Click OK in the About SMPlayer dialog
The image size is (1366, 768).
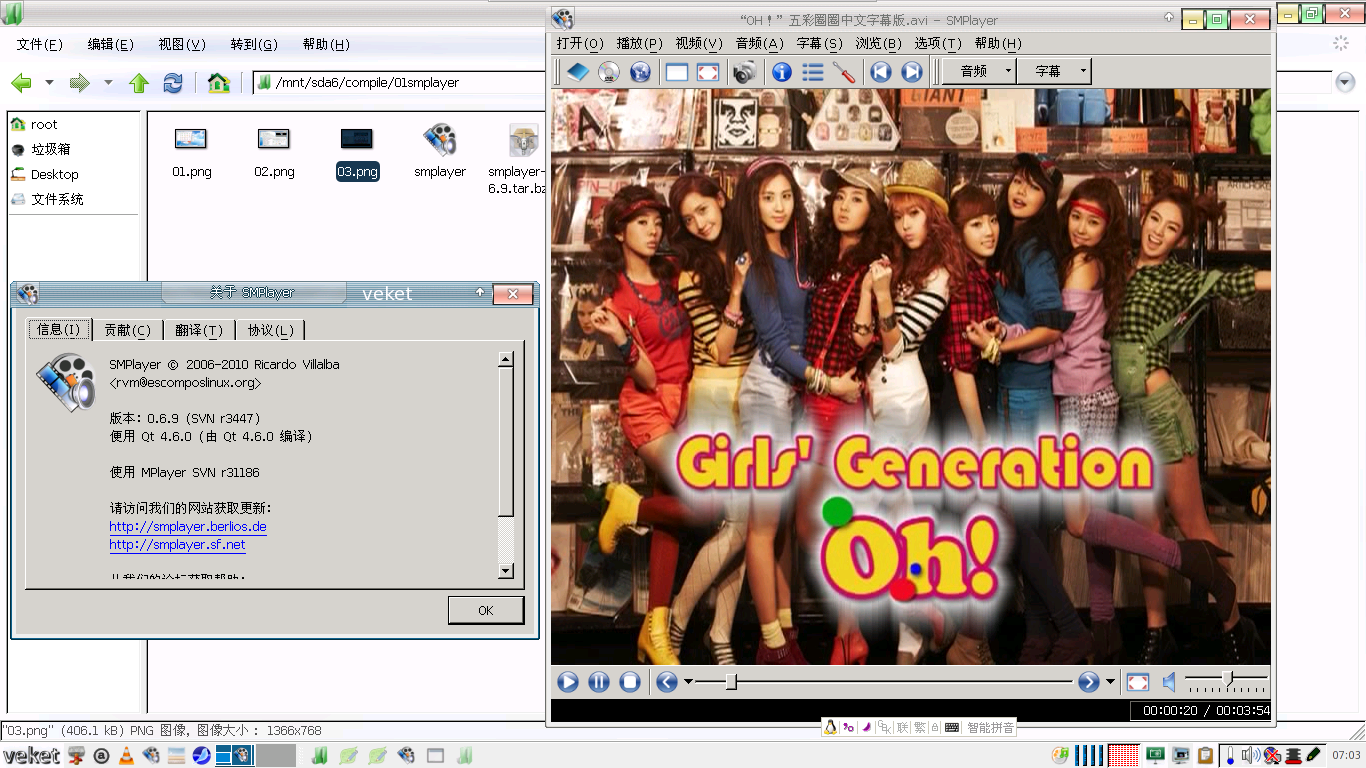[486, 610]
